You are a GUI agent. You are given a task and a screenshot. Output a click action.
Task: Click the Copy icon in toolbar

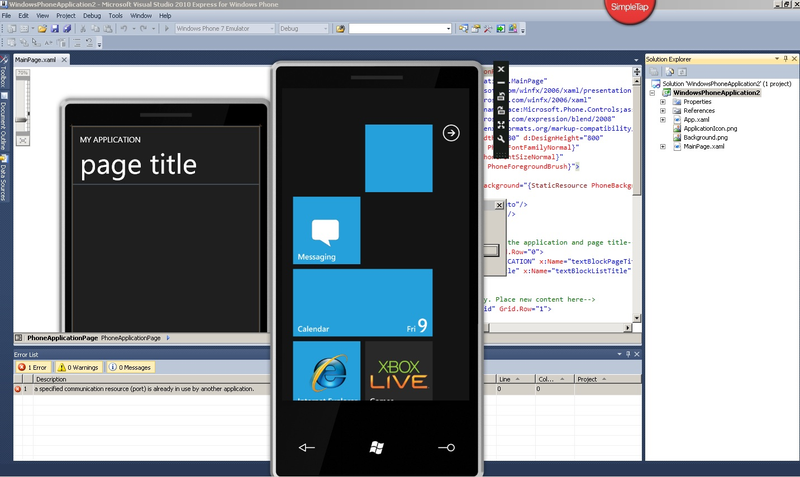pos(95,29)
